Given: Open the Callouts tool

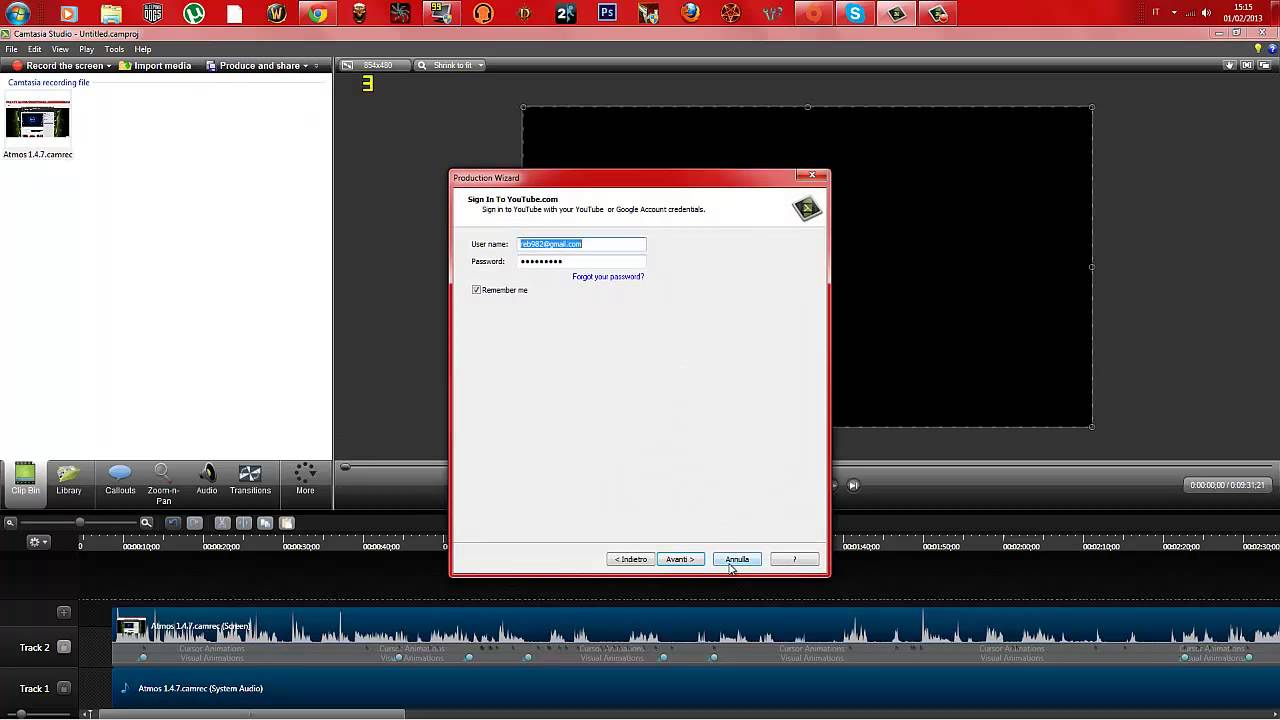Looking at the screenshot, I should tap(120, 479).
